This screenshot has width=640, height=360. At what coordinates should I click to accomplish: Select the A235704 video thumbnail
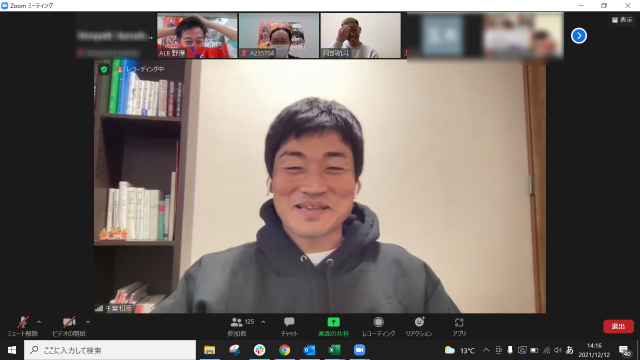[279, 36]
